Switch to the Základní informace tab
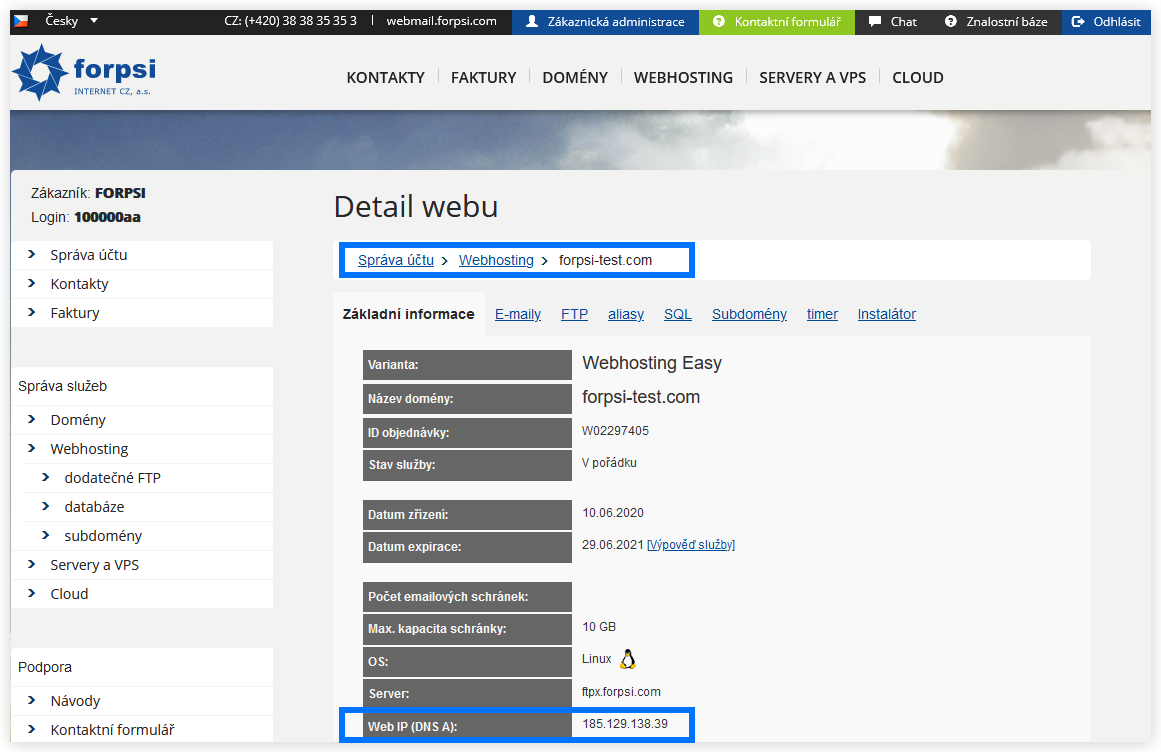The image size is (1161, 752). click(x=409, y=314)
